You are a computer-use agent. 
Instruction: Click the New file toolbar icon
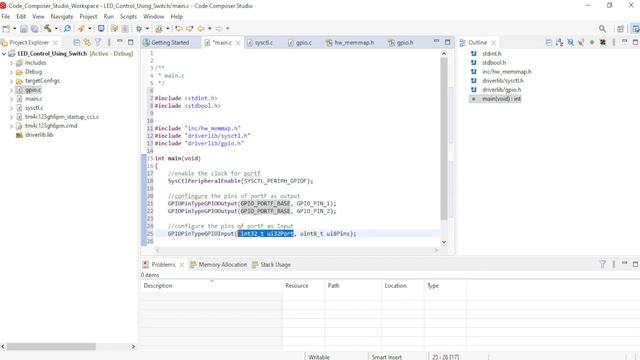coord(6,29)
